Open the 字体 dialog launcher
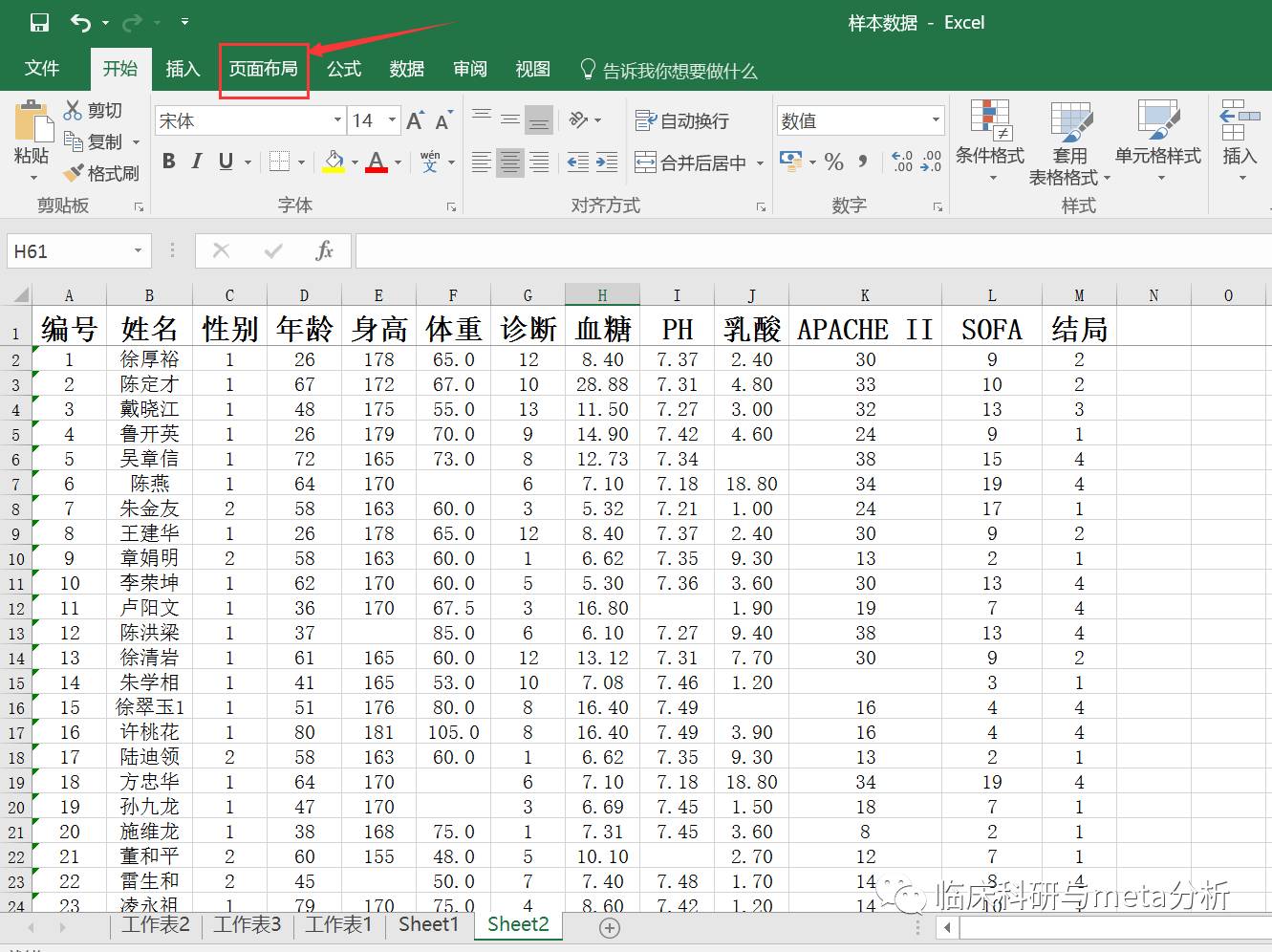This screenshot has height=952, width=1272. tap(451, 206)
